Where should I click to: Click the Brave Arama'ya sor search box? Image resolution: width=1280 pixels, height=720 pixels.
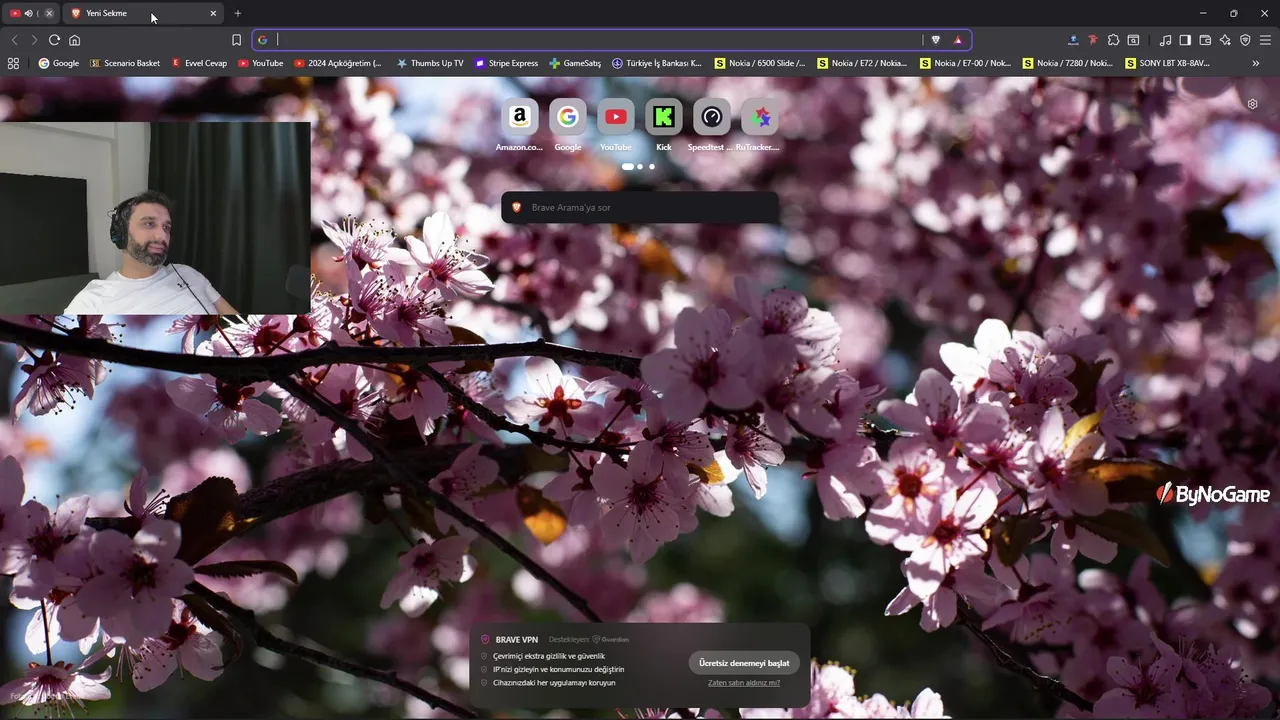[640, 207]
